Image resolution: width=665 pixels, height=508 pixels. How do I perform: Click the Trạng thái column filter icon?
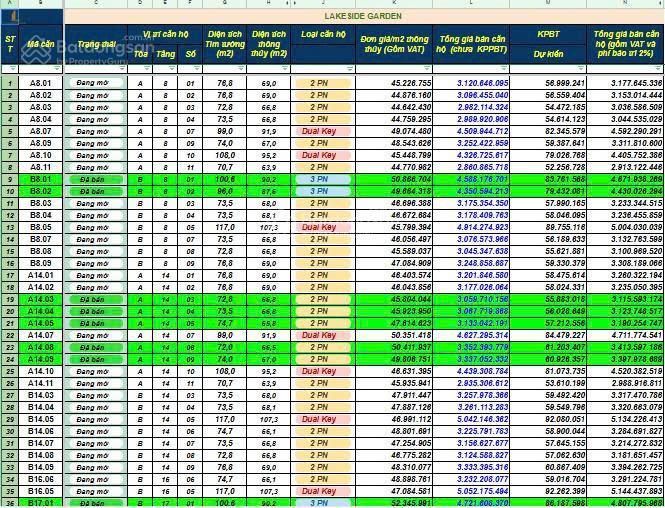coord(122,69)
